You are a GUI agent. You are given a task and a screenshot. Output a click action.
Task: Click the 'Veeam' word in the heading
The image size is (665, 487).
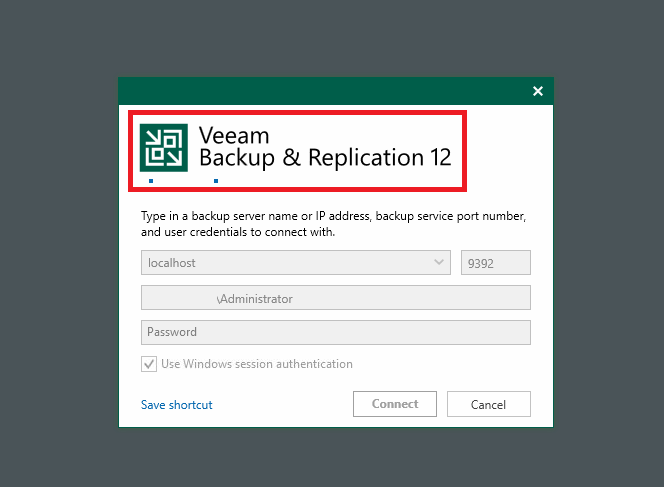[x=234, y=136]
